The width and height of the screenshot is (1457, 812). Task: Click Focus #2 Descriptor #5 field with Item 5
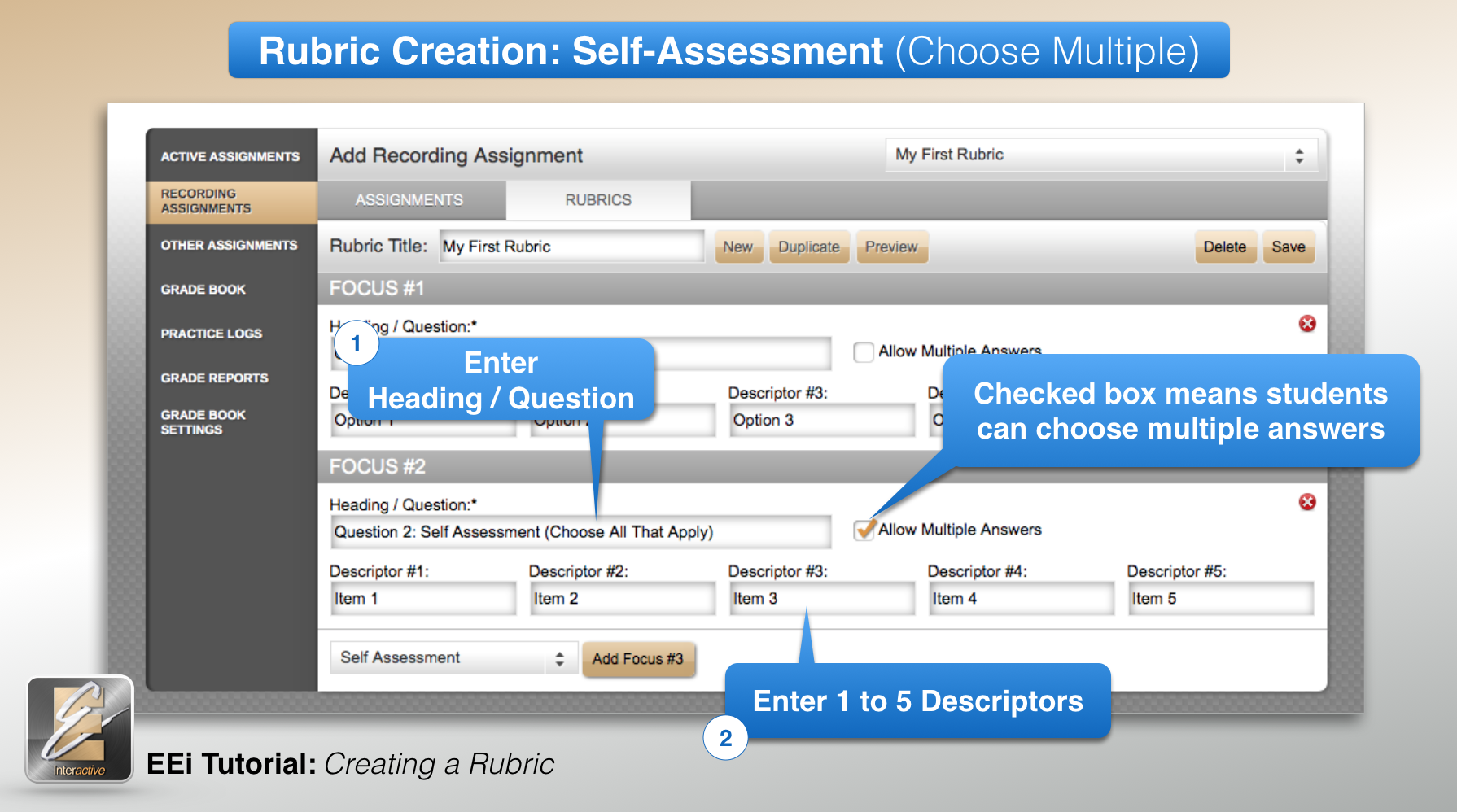tap(1221, 599)
